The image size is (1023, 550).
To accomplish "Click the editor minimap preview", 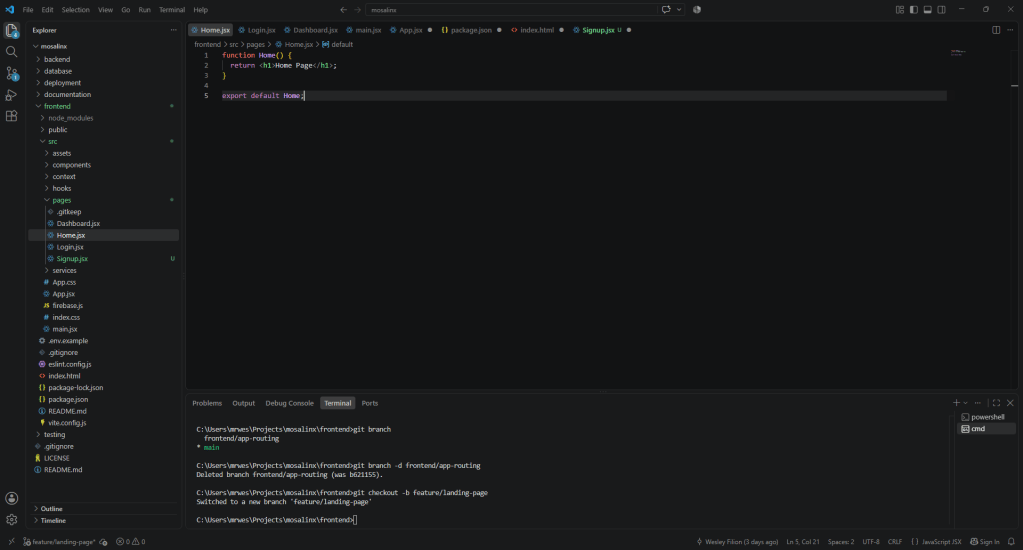I will coord(958,52).
